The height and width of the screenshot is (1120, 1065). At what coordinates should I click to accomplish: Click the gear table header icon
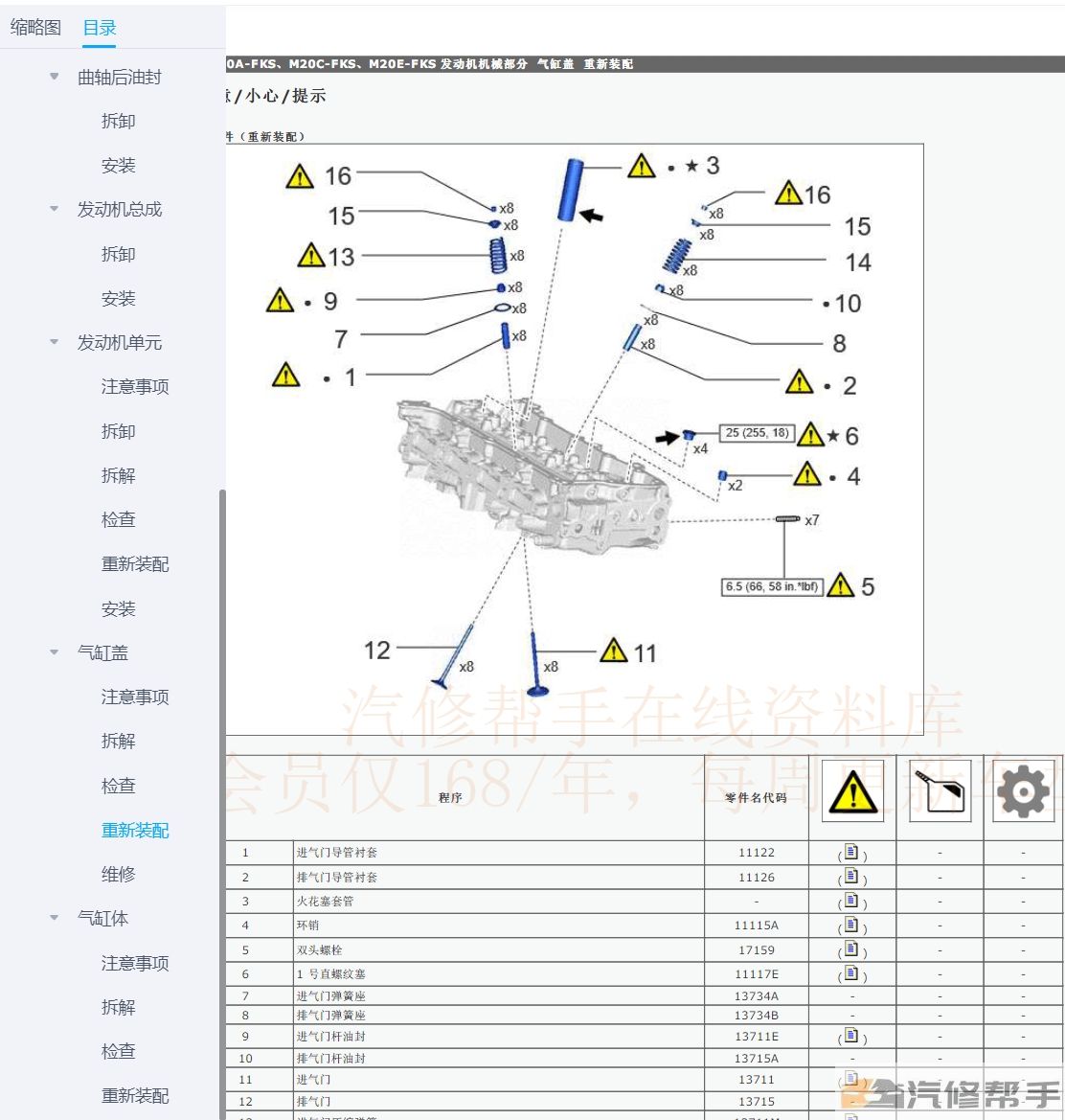(x=1024, y=791)
